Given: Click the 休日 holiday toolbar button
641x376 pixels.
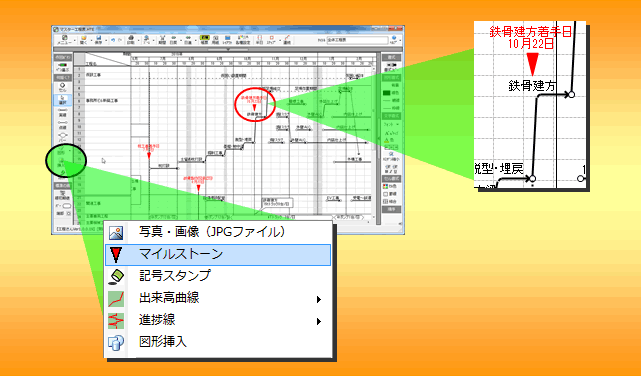Looking at the screenshot, I should [x=259, y=40].
